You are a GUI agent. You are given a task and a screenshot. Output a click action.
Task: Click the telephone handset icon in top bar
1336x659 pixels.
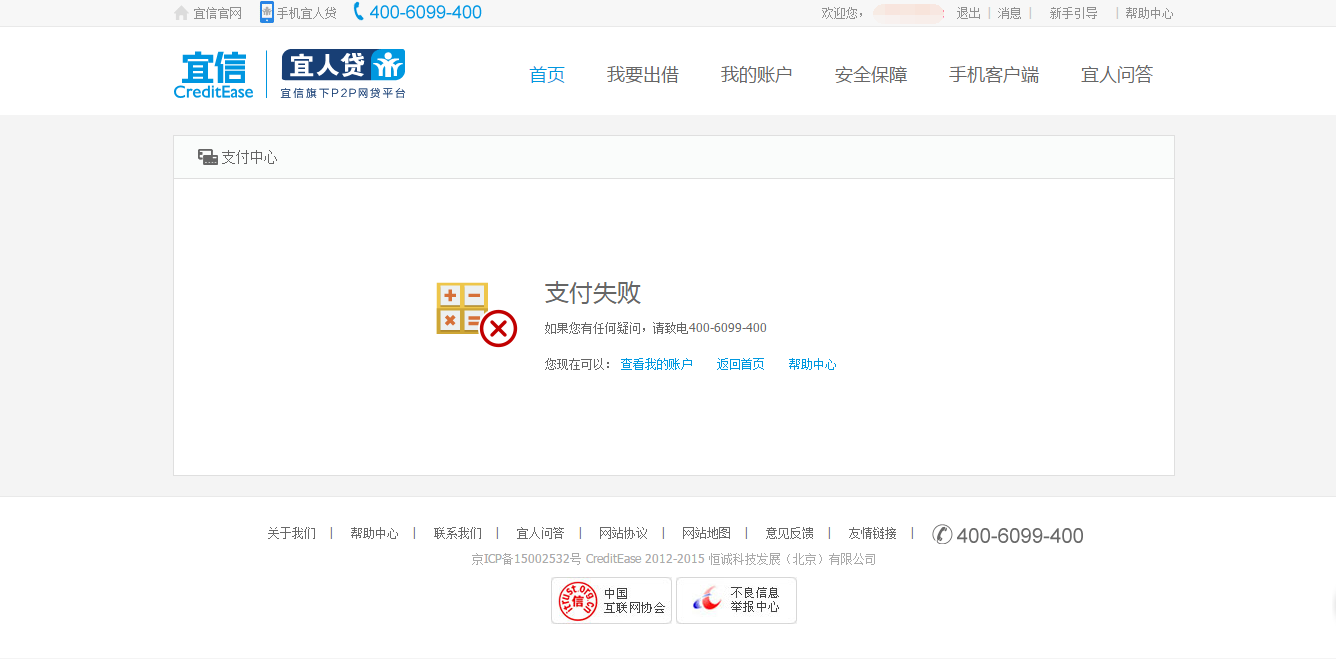(359, 12)
